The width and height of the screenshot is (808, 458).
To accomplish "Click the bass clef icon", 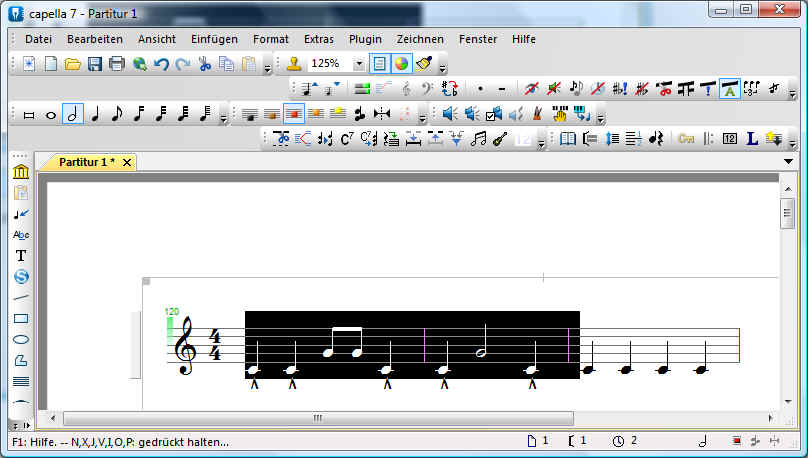I will coord(426,89).
